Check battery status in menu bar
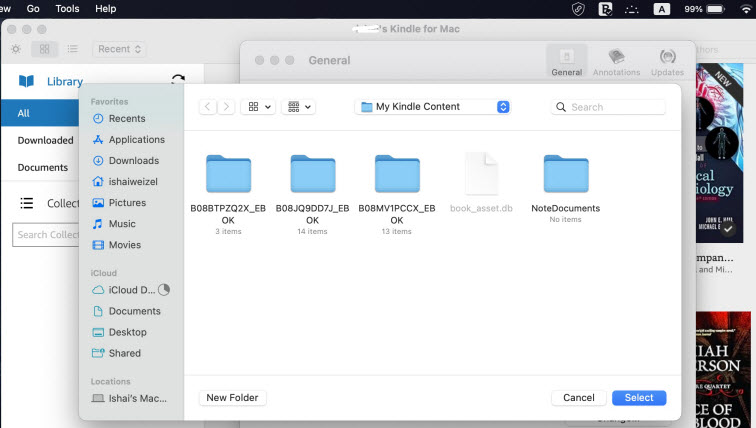Screen dimensions: 756x428 tap(704, 9)
